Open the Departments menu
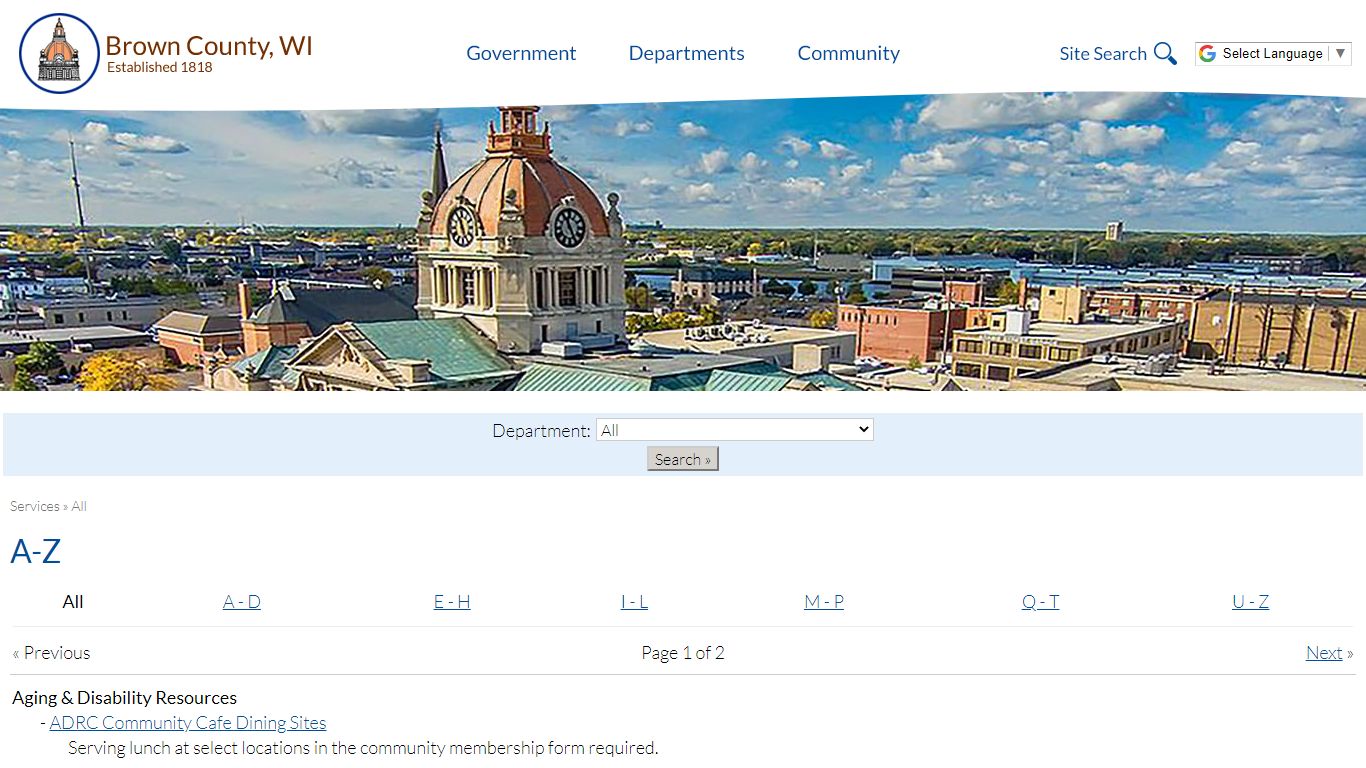The width and height of the screenshot is (1366, 768). coord(686,54)
